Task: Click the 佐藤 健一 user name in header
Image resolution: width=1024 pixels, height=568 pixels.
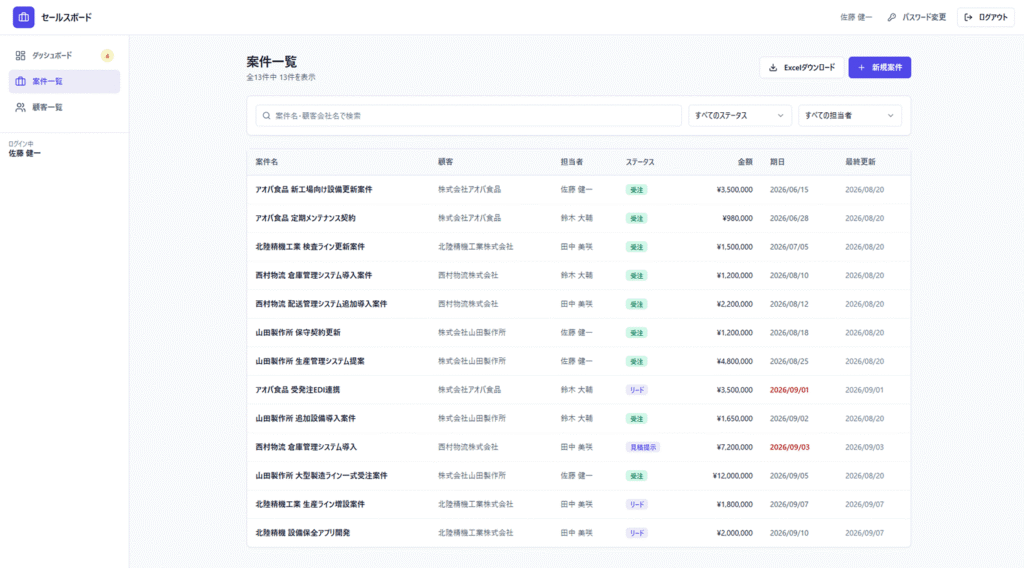Action: [x=856, y=17]
